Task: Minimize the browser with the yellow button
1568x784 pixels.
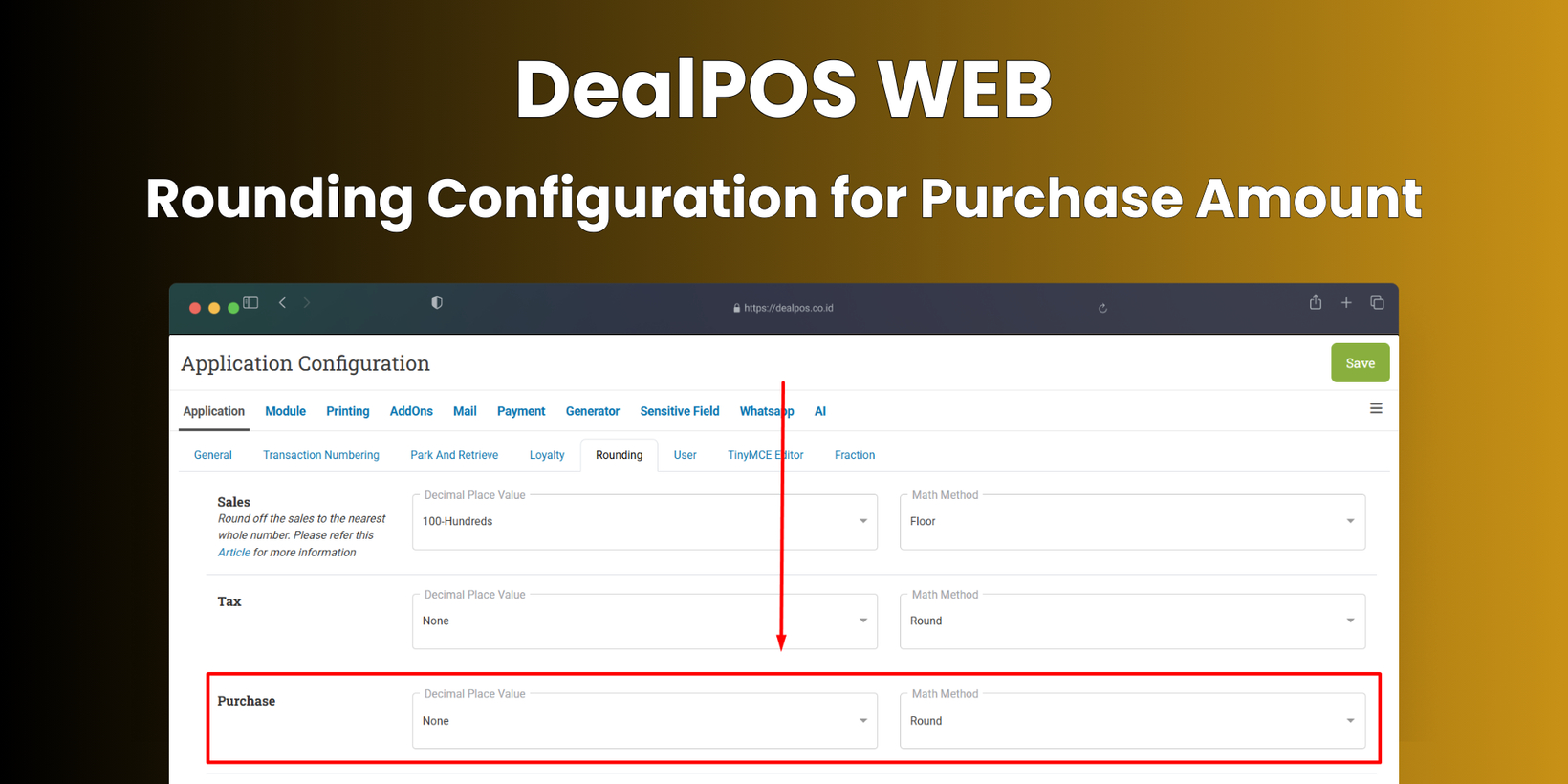Action: (x=214, y=308)
